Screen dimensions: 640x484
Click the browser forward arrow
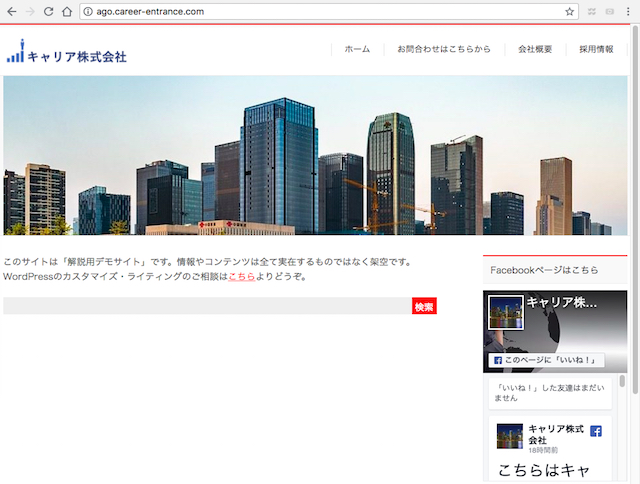pos(30,11)
